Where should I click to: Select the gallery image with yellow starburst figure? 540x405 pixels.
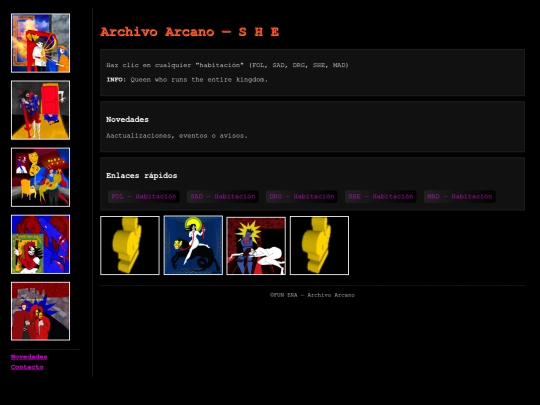coord(256,246)
